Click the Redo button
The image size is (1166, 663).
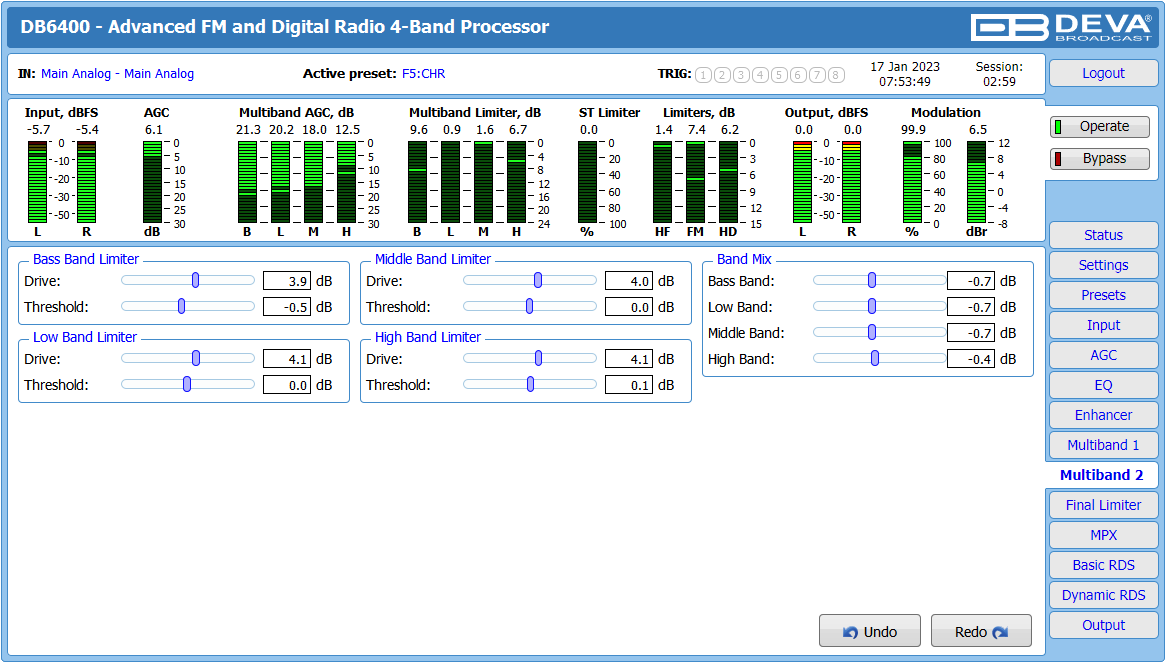click(x=982, y=631)
